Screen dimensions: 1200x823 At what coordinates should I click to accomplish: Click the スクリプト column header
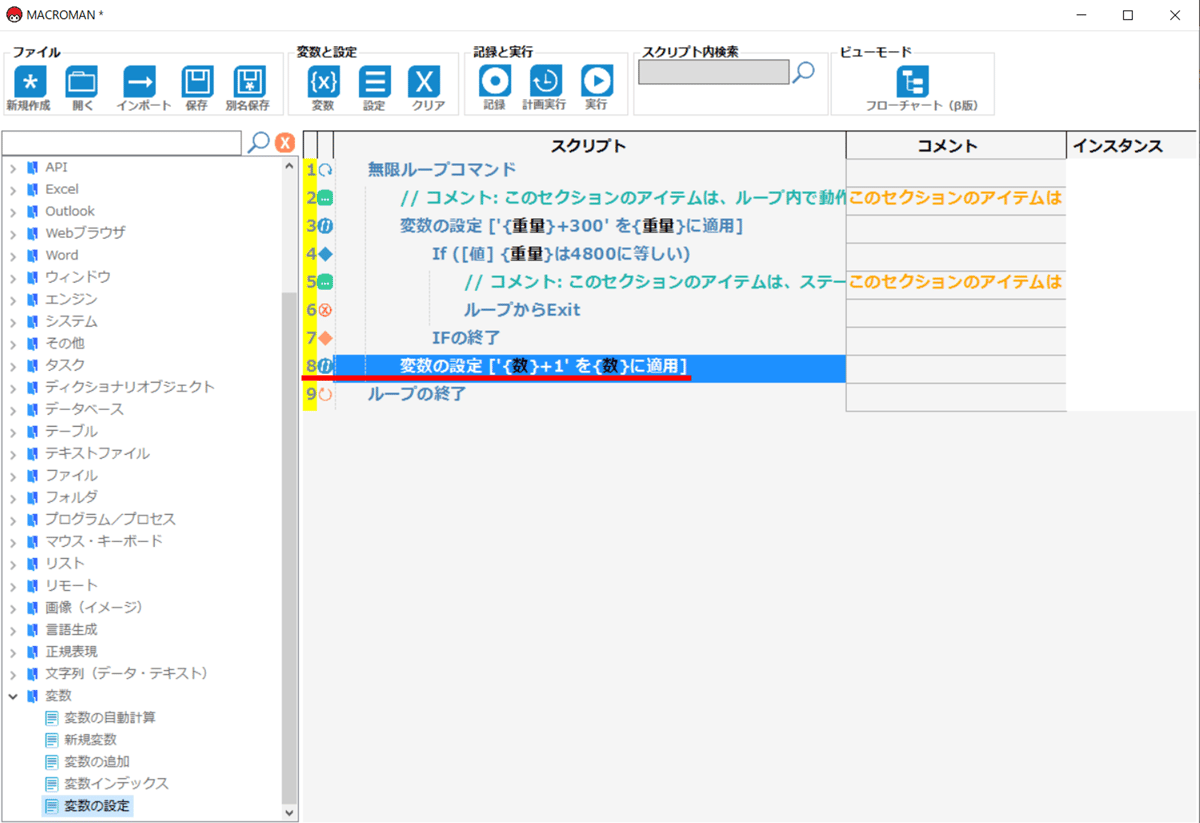[589, 145]
